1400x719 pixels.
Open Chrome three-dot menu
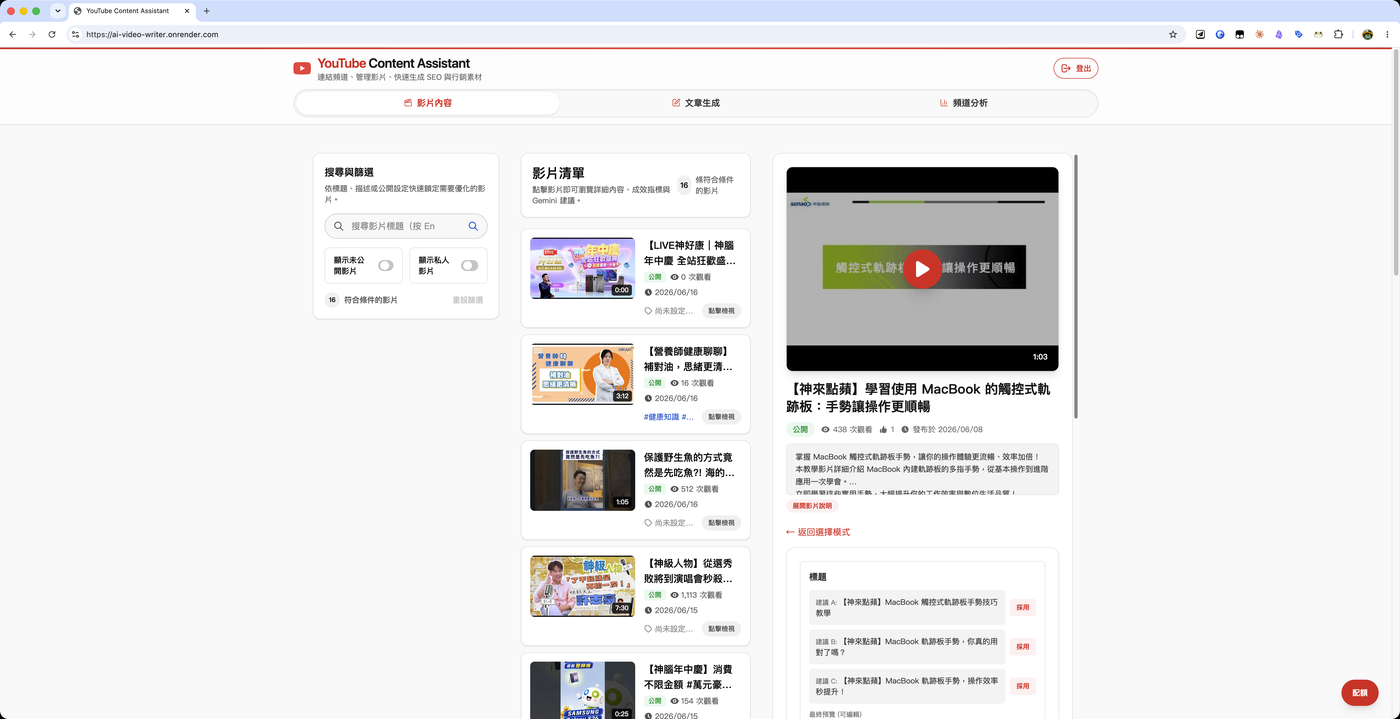click(x=1387, y=34)
